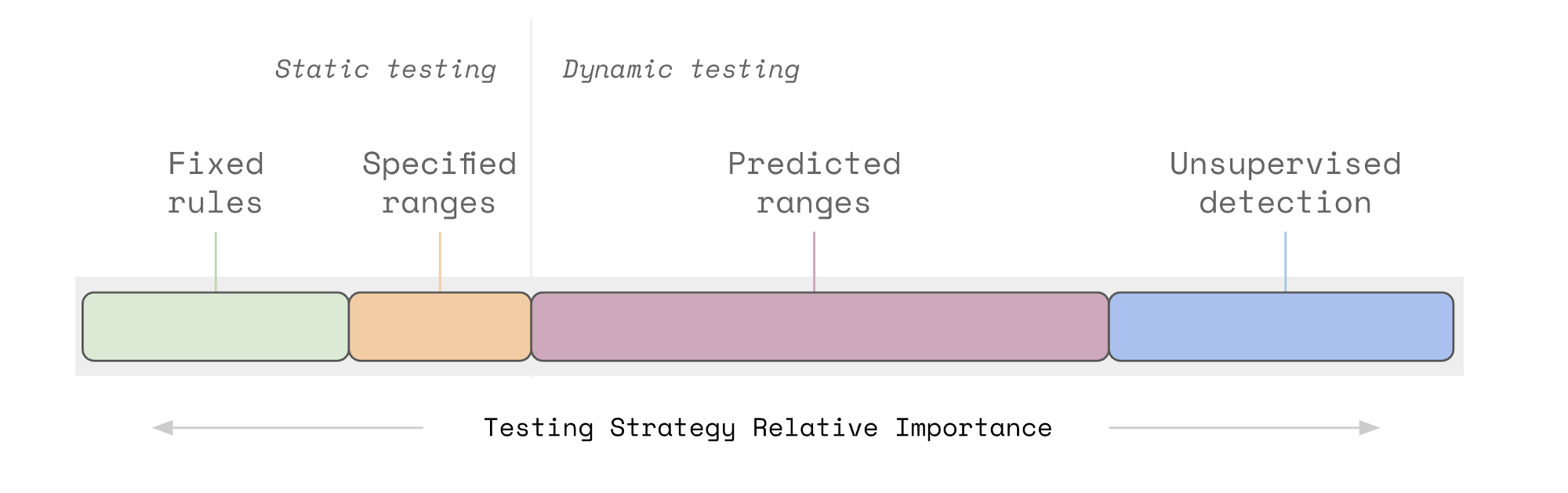Viewport: 1568px width, 493px height.
Task: Click the Testing Strategy Relative Importance caption
Action: (x=768, y=428)
